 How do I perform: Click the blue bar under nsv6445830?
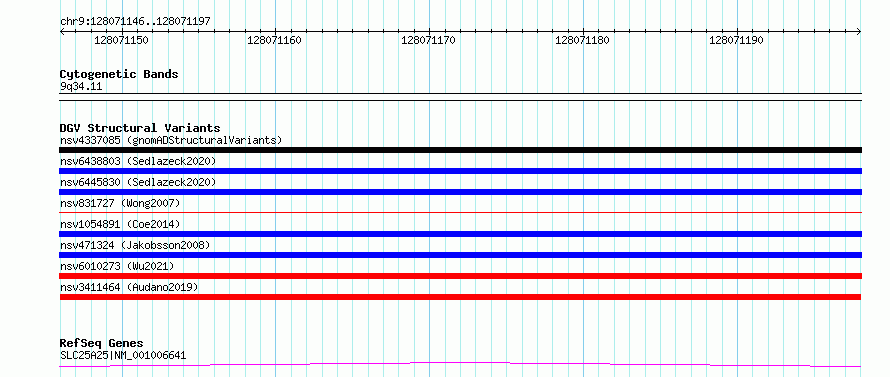(460, 192)
